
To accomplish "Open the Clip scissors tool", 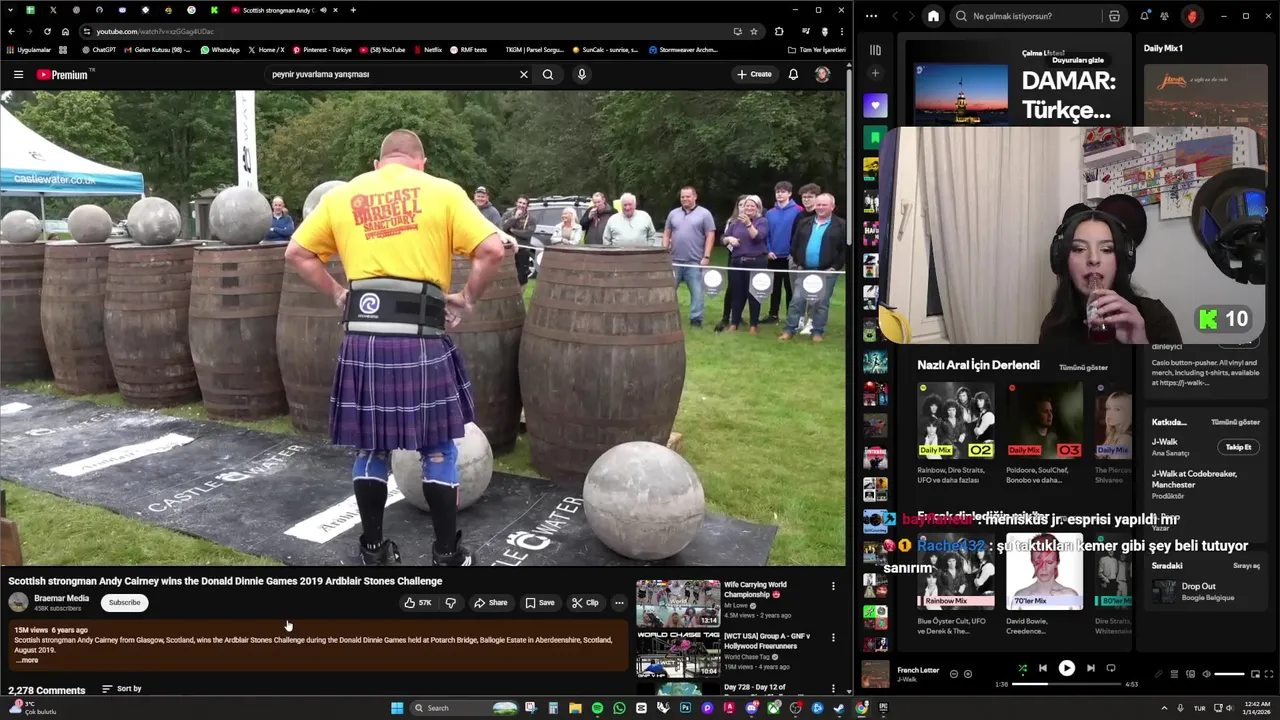I will tap(585, 603).
